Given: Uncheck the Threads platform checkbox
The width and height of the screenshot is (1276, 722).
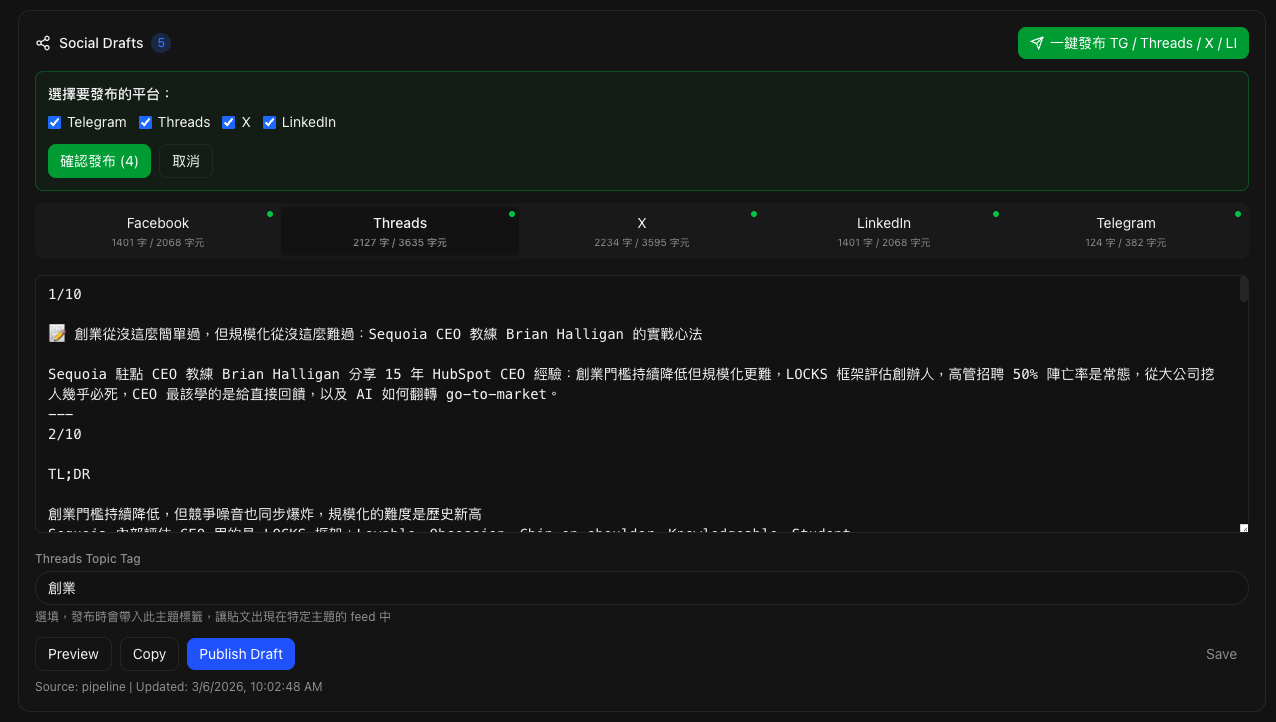Looking at the screenshot, I should point(145,122).
